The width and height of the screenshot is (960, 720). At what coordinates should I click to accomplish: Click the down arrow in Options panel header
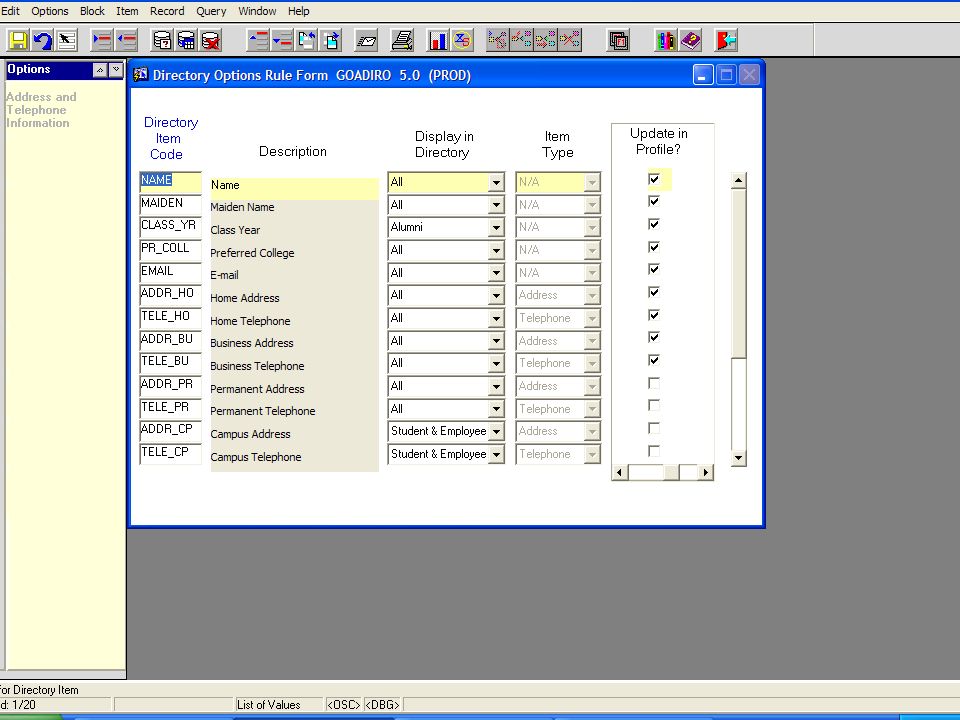[x=116, y=70]
